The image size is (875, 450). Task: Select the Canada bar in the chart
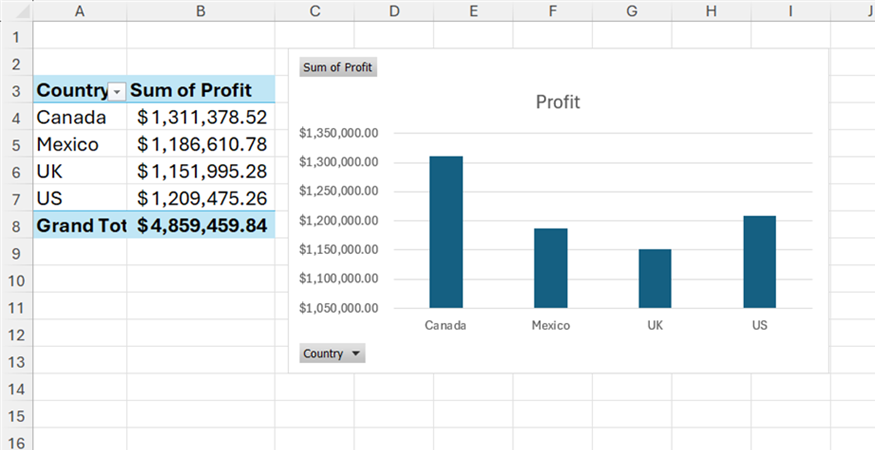pyautogui.click(x=446, y=232)
